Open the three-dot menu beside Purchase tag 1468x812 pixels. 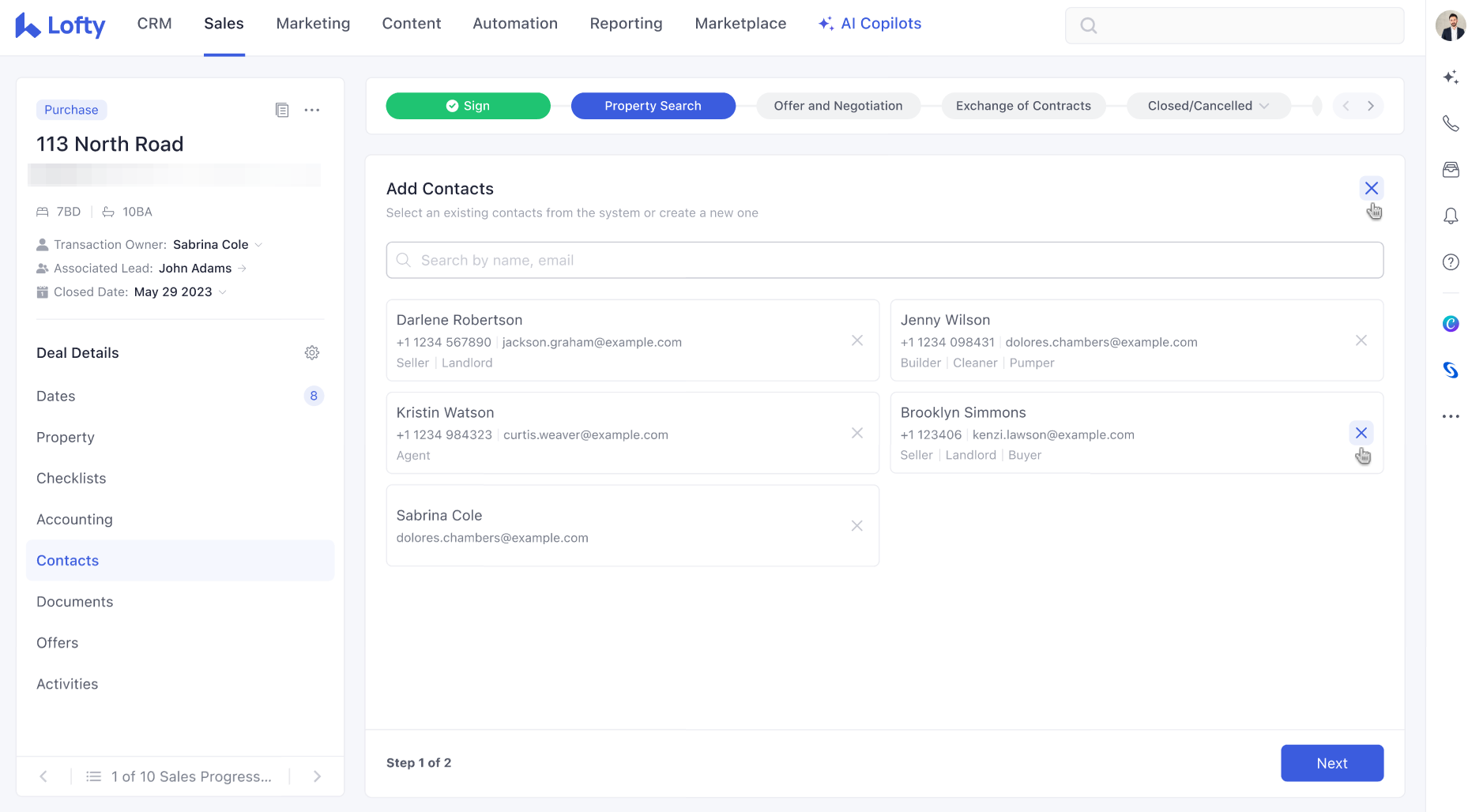[x=312, y=110]
